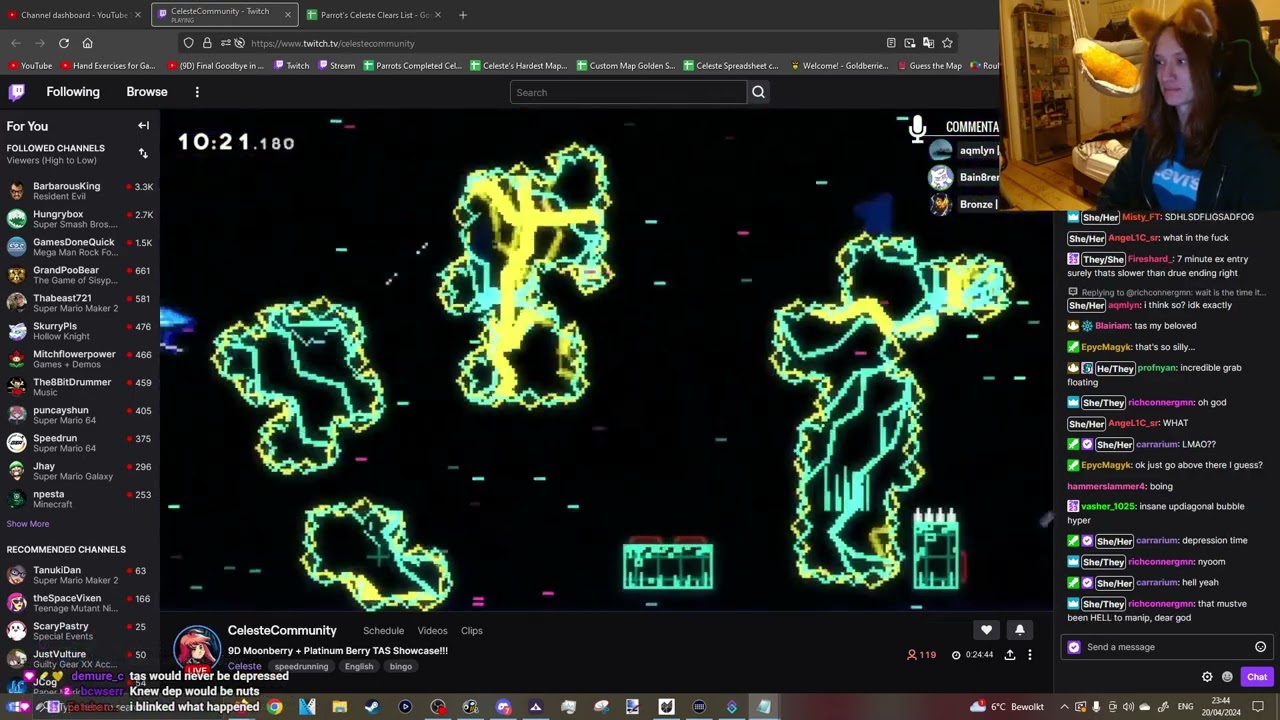This screenshot has width=1280, height=720.
Task: Open channel points icon beside Chat button
Action: (x=1227, y=677)
